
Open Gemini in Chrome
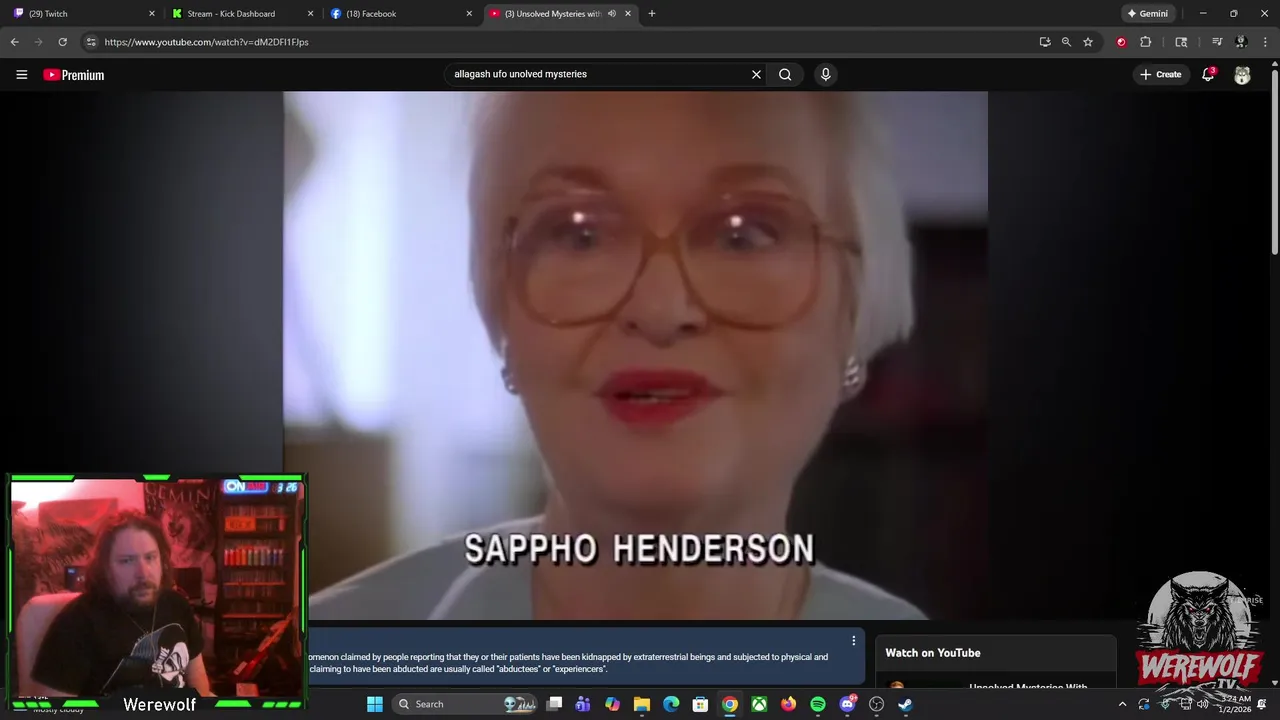pos(1147,14)
